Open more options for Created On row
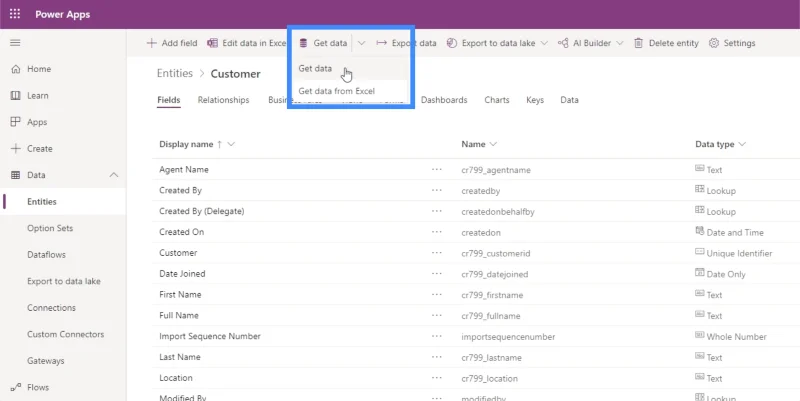Viewport: 800px width, 401px height. tap(437, 232)
